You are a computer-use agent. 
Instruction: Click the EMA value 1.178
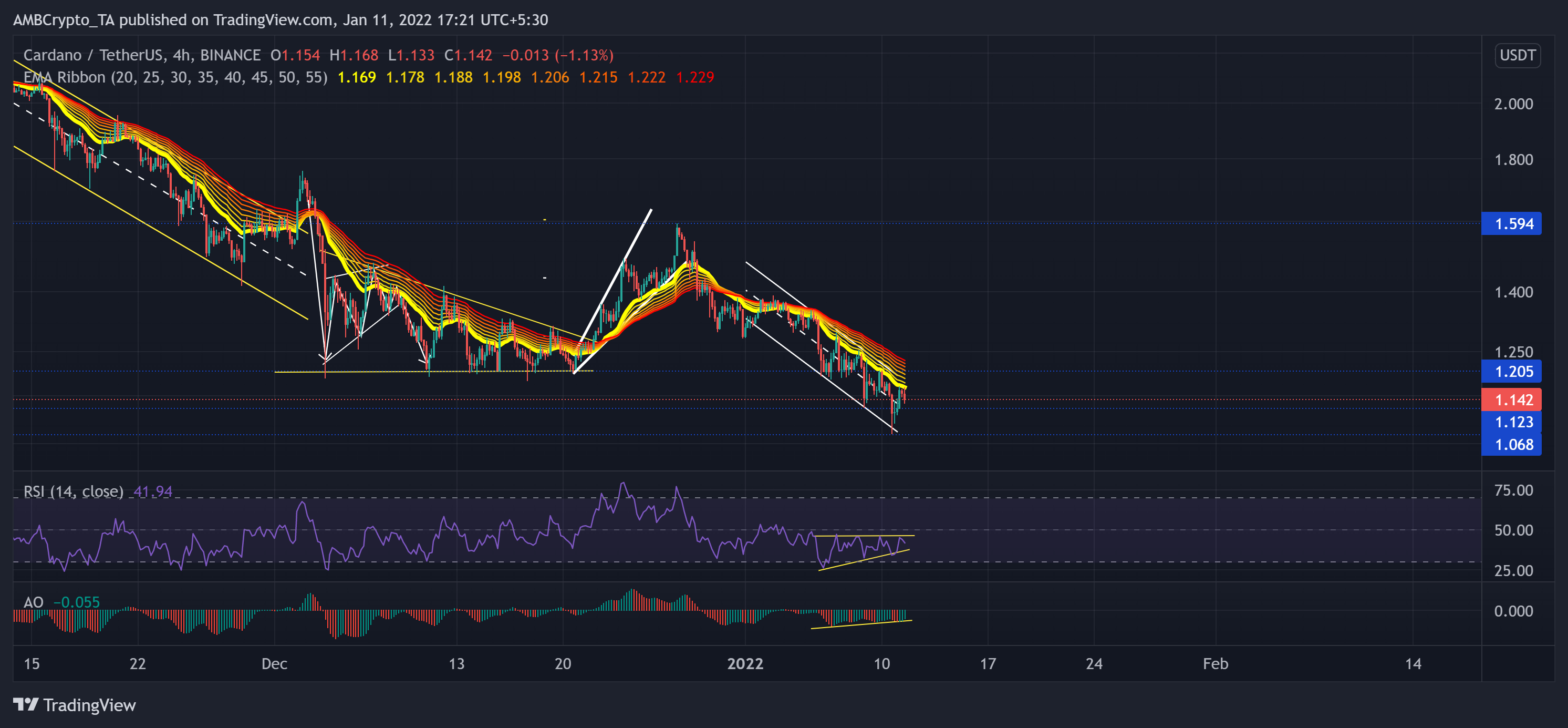406,77
